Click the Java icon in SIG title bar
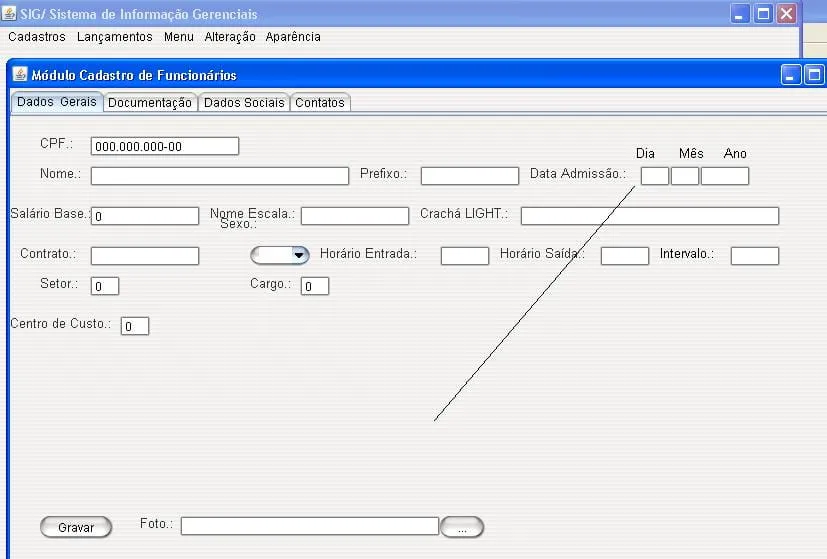827x559 pixels. pyautogui.click(x=10, y=14)
